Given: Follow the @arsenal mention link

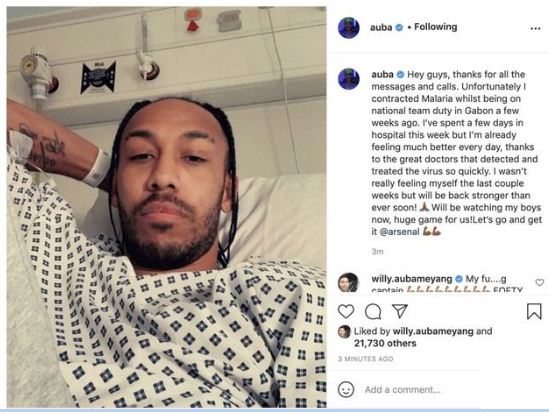Looking at the screenshot, I should [399, 232].
